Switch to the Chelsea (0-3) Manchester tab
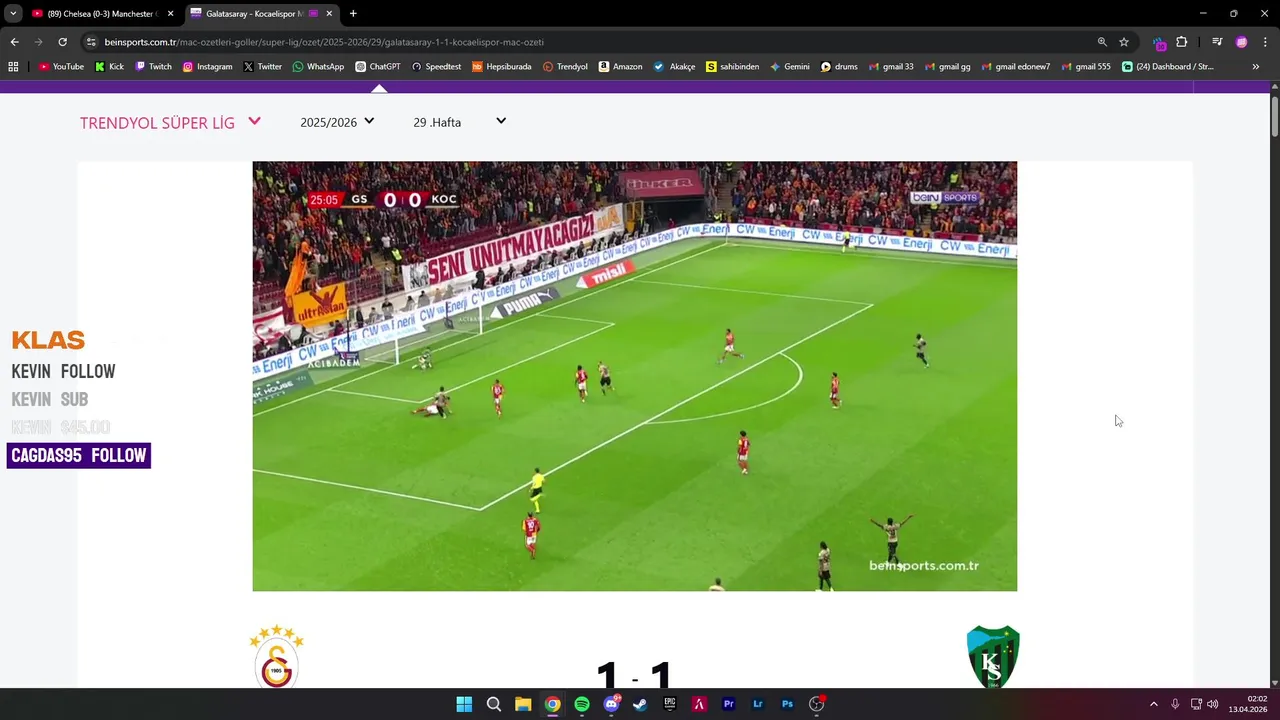 [100, 14]
